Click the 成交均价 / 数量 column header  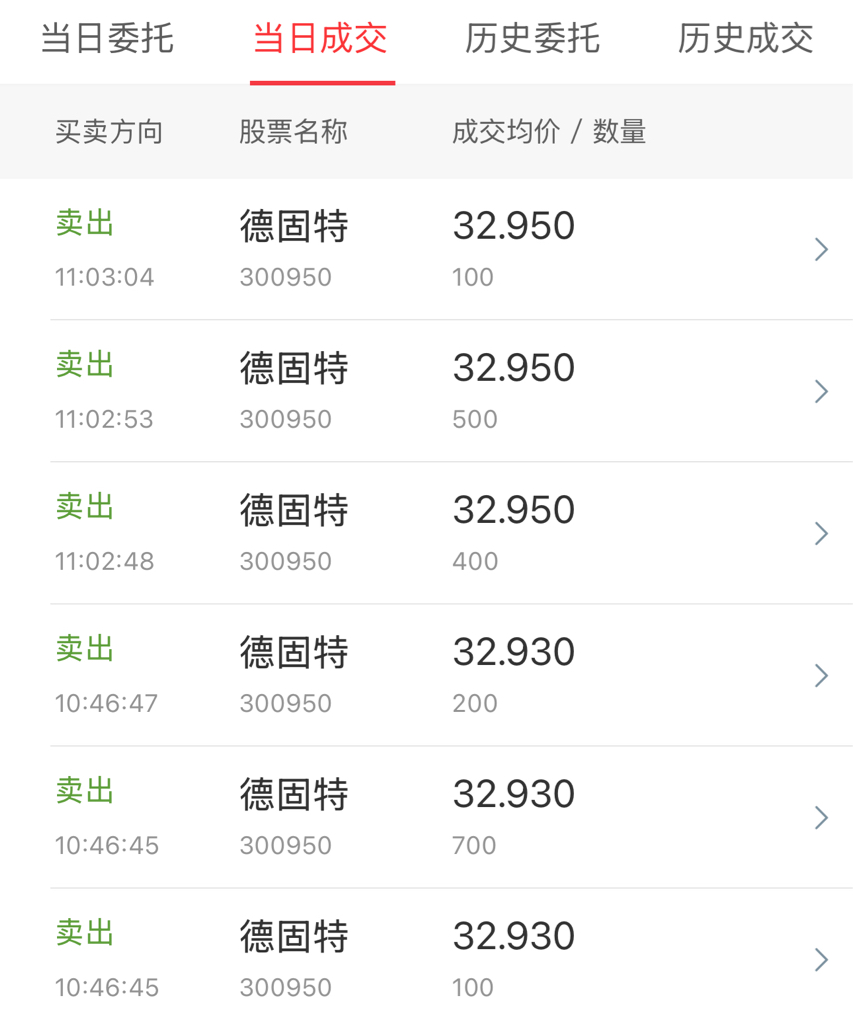tap(549, 132)
